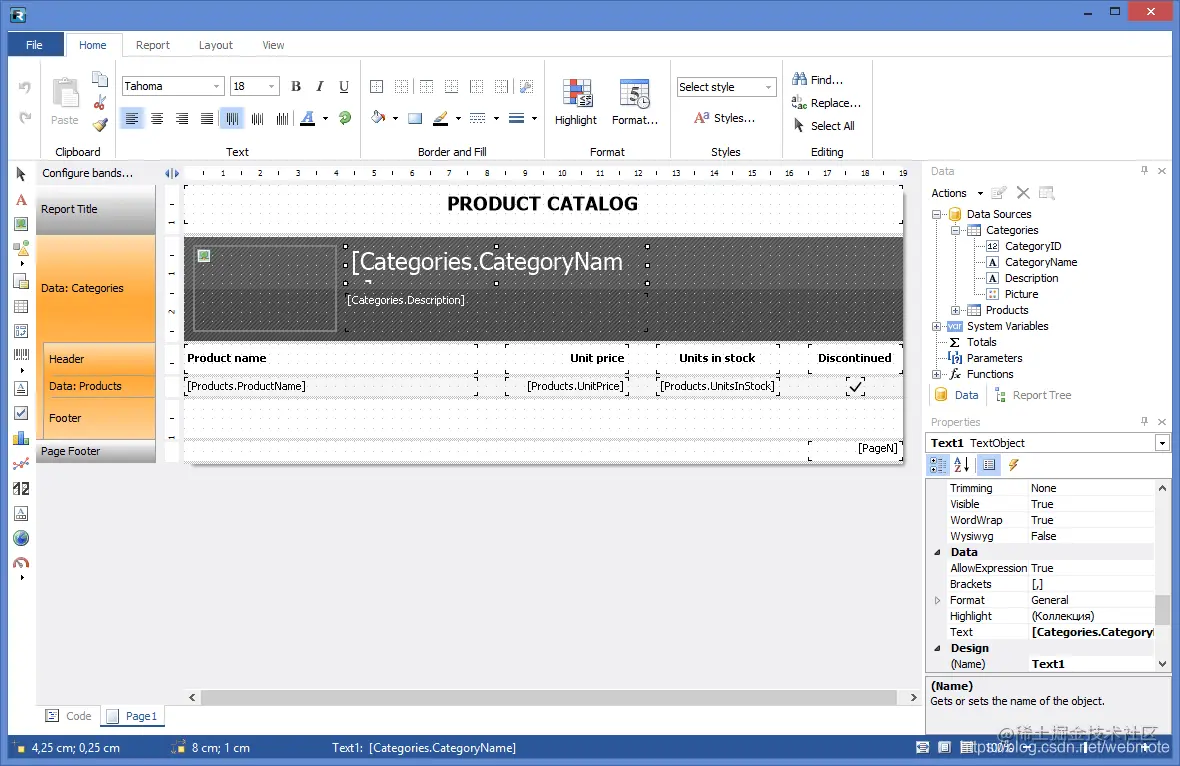
Task: Toggle Bold formatting
Action: point(296,87)
